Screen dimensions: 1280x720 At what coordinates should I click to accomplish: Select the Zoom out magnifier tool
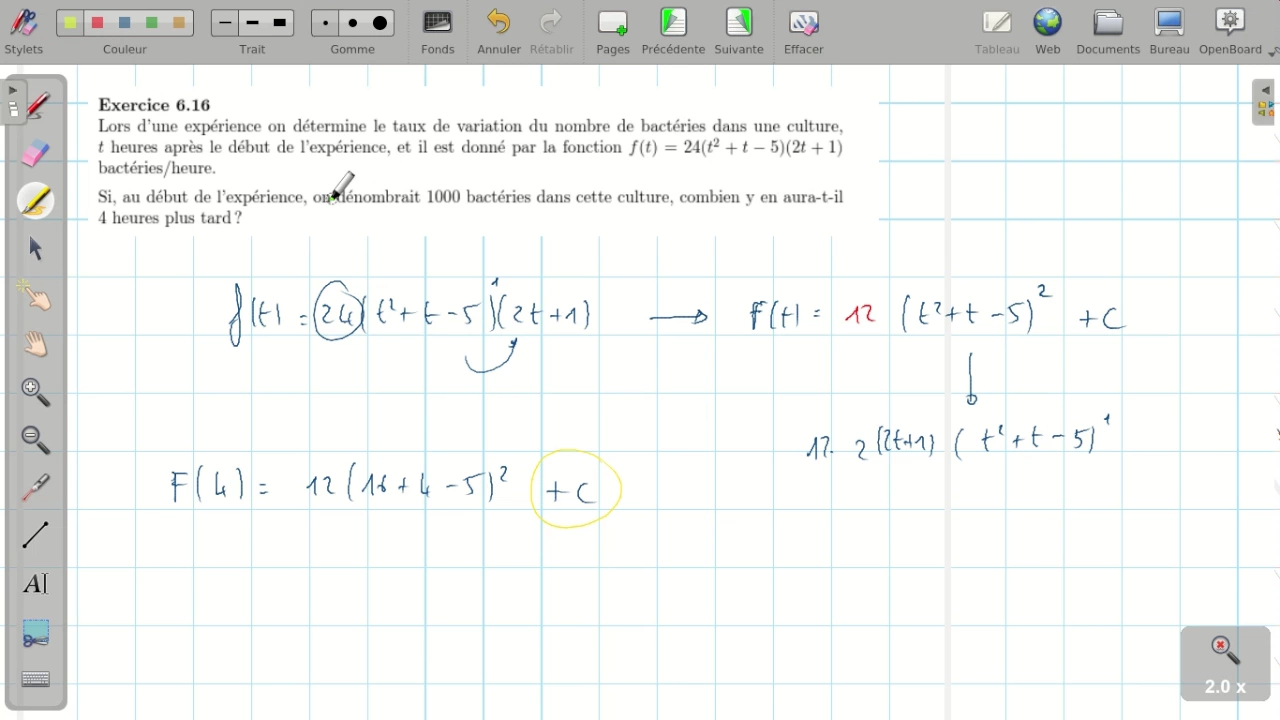point(36,440)
